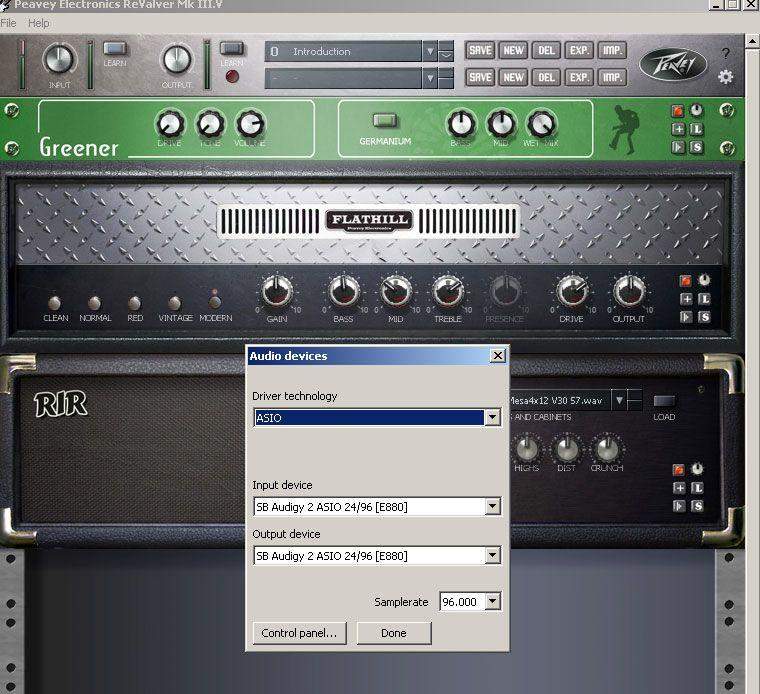Click the question mark help icon
760x694 pixels.
point(725,53)
